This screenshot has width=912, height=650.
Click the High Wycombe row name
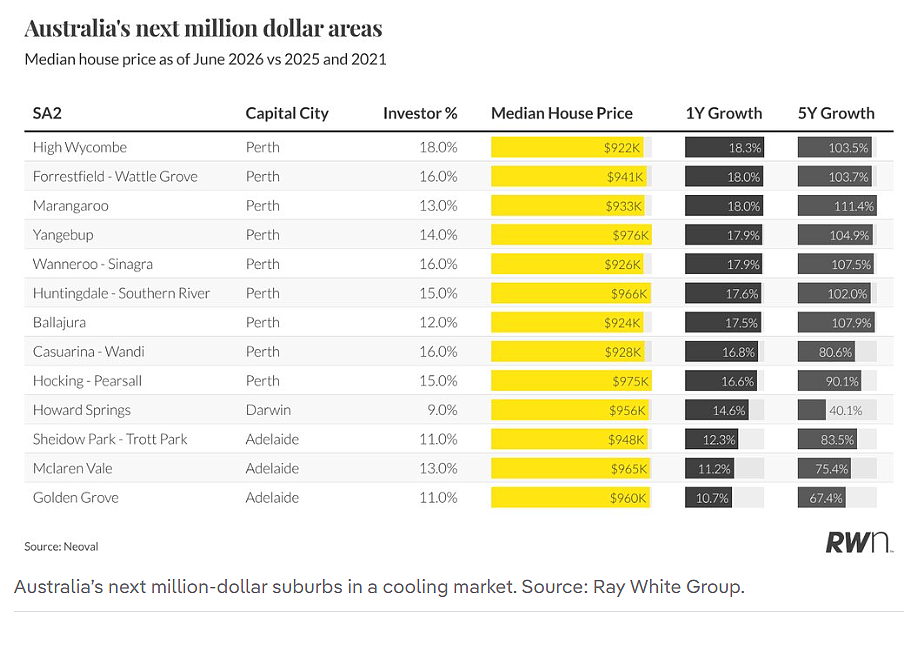(80, 148)
